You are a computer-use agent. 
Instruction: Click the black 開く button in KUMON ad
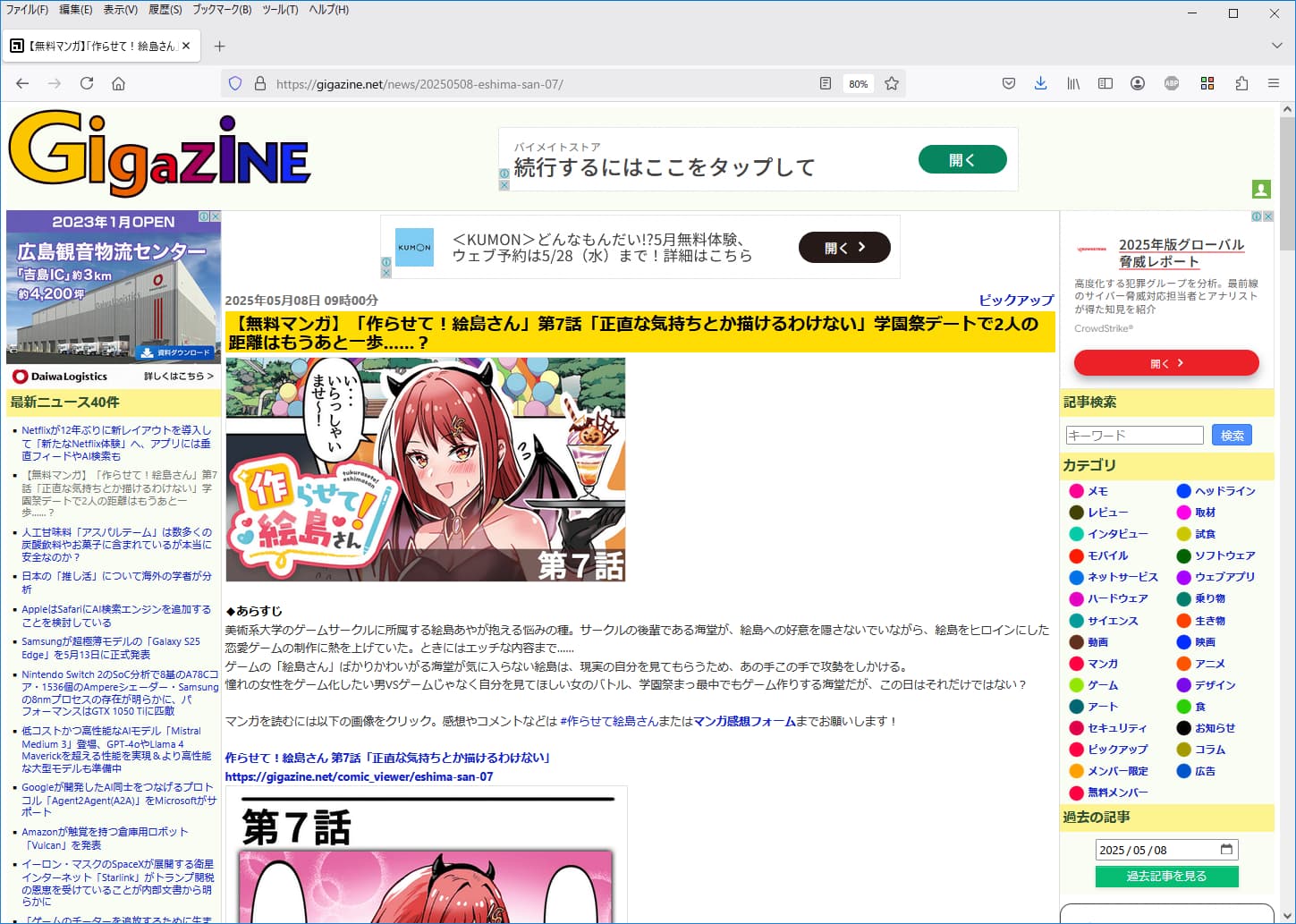[x=844, y=248]
